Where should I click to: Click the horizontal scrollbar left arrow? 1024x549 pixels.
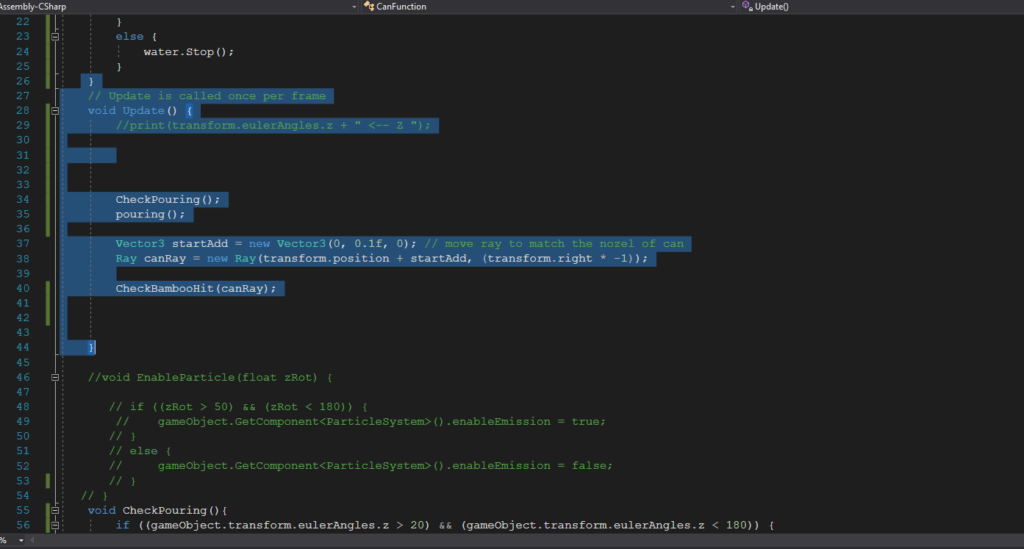(x=32, y=541)
